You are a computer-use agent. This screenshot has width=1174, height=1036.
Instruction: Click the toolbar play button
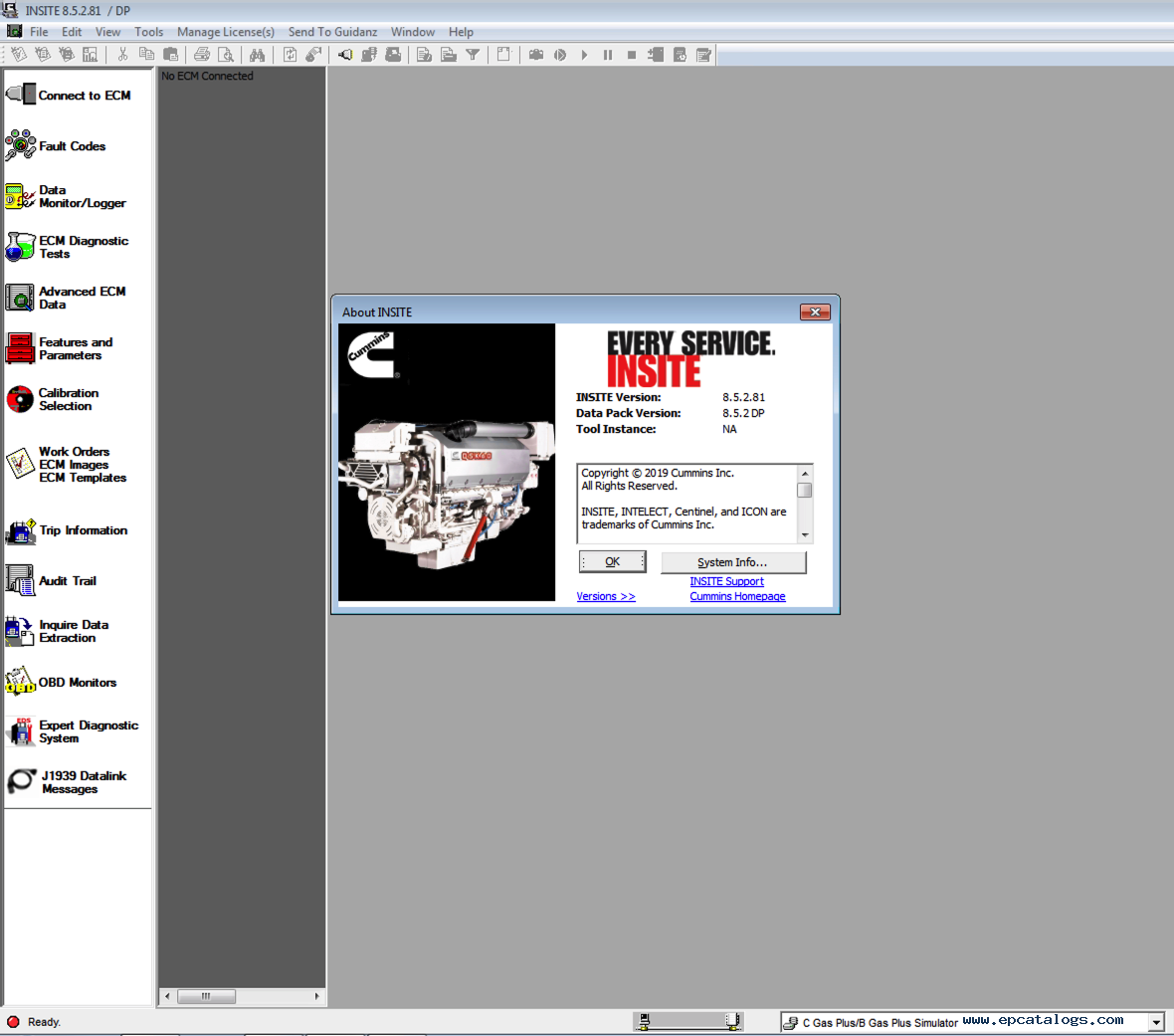(x=584, y=55)
